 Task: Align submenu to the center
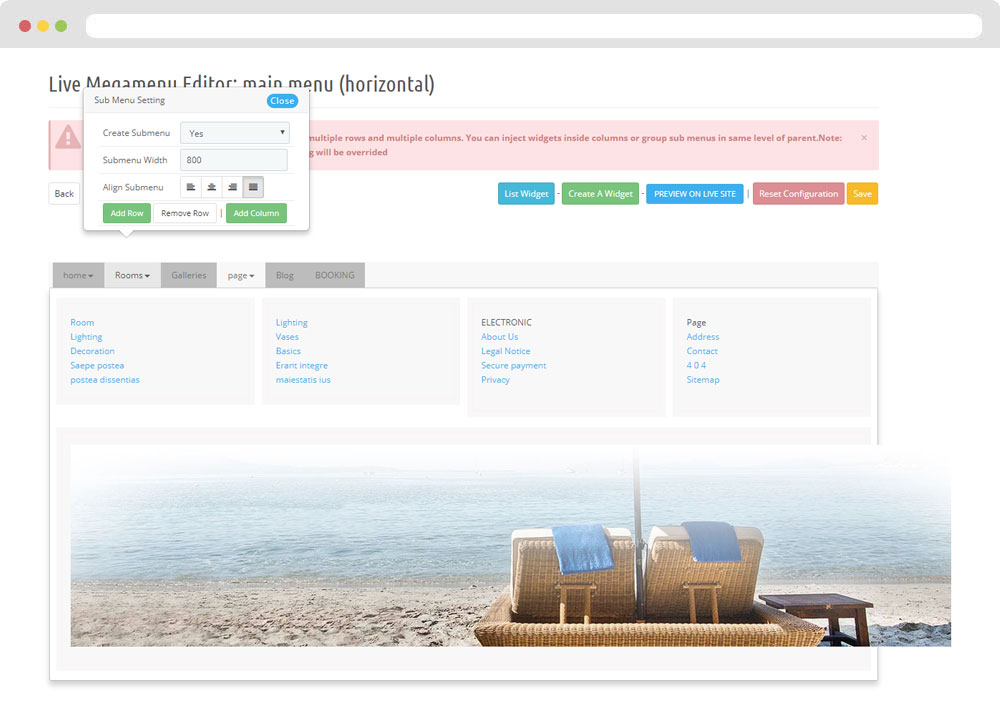coord(212,187)
